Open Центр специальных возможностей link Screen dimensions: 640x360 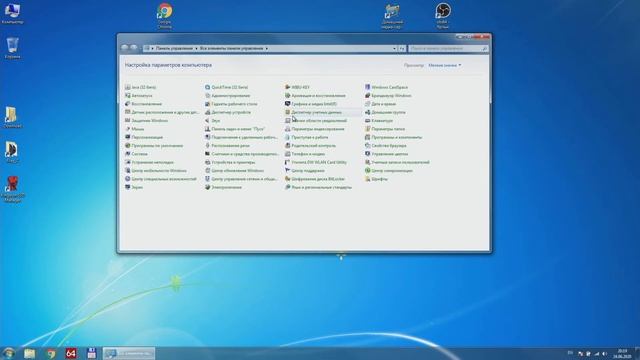click(x=164, y=179)
